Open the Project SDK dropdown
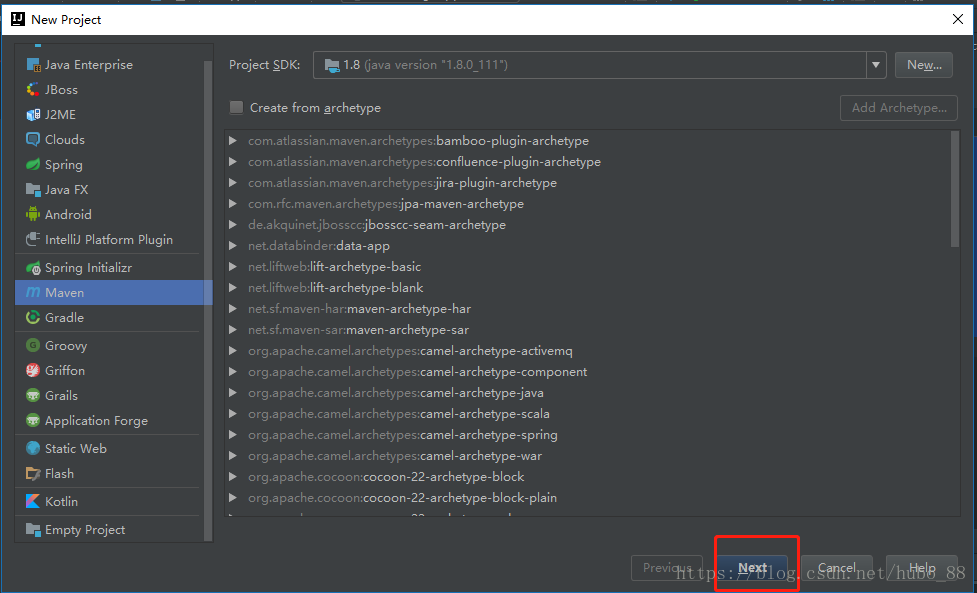 click(x=876, y=65)
